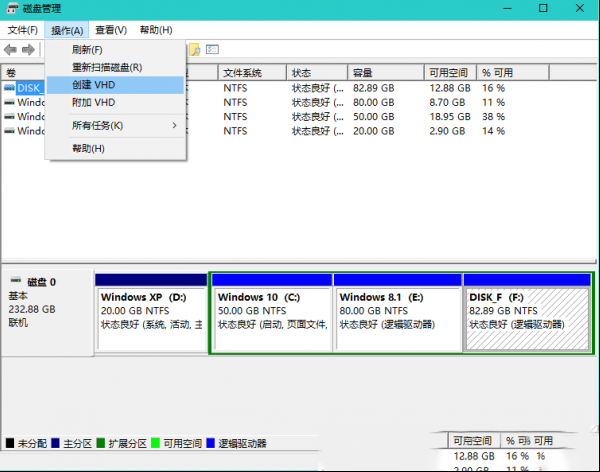Maximize the Disk Management window
Image resolution: width=600 pixels, height=472 pixels.
point(543,8)
